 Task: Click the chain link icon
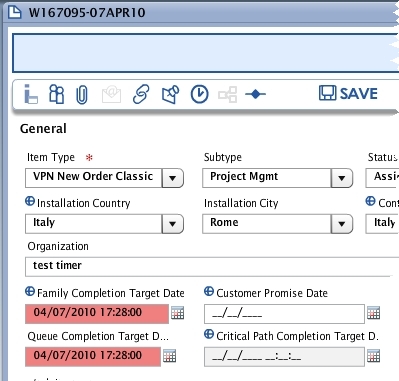[x=141, y=94]
